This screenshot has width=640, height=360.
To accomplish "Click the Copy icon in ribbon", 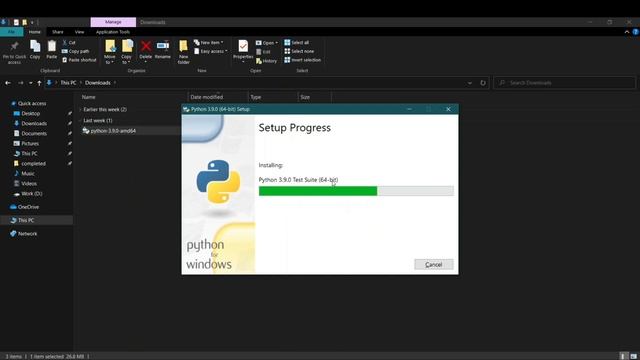I will tap(35, 46).
